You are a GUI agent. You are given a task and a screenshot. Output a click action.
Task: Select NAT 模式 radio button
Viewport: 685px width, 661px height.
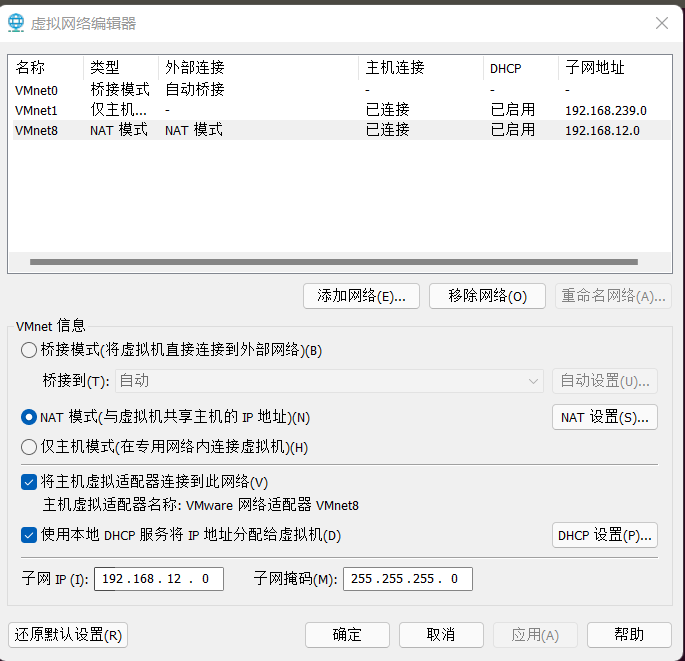click(x=29, y=417)
